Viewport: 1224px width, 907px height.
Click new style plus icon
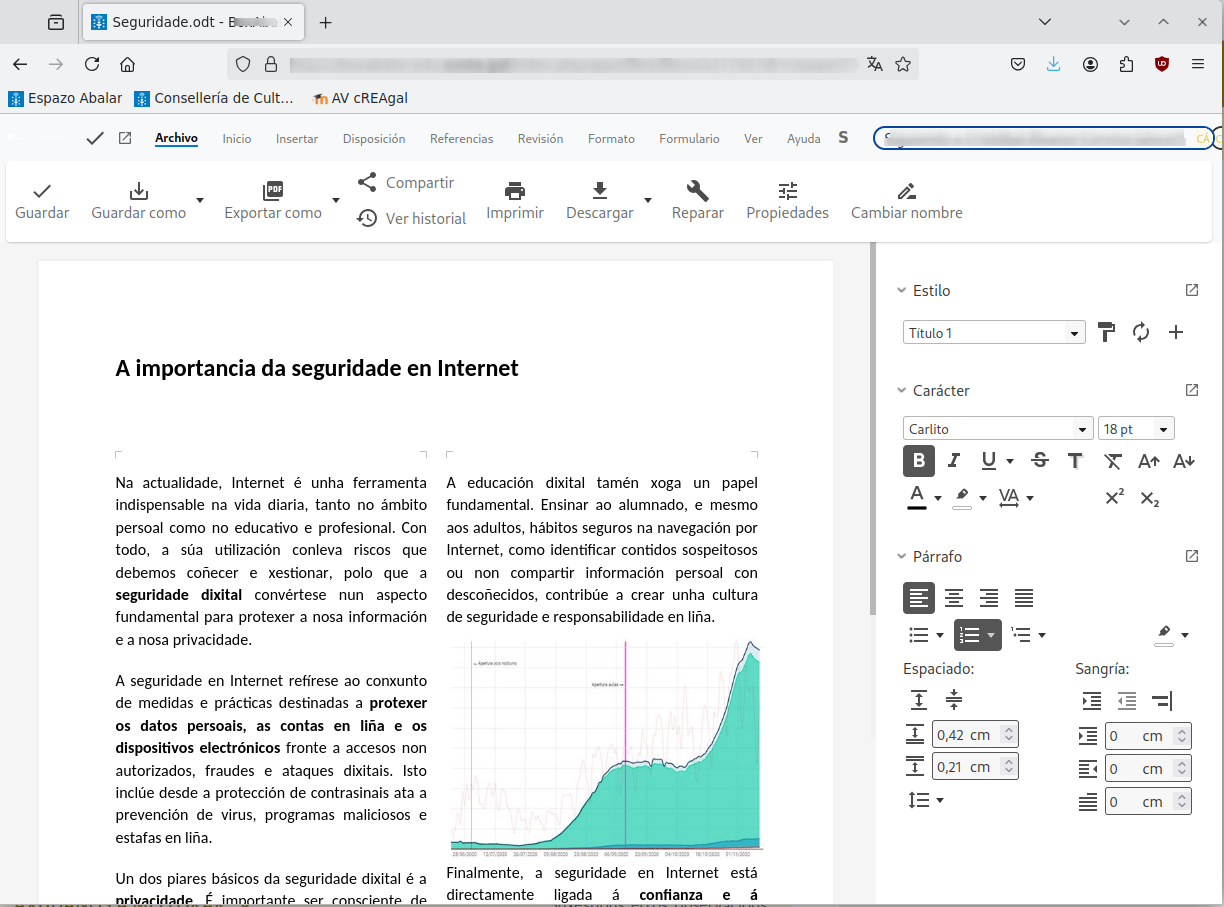tap(1176, 333)
